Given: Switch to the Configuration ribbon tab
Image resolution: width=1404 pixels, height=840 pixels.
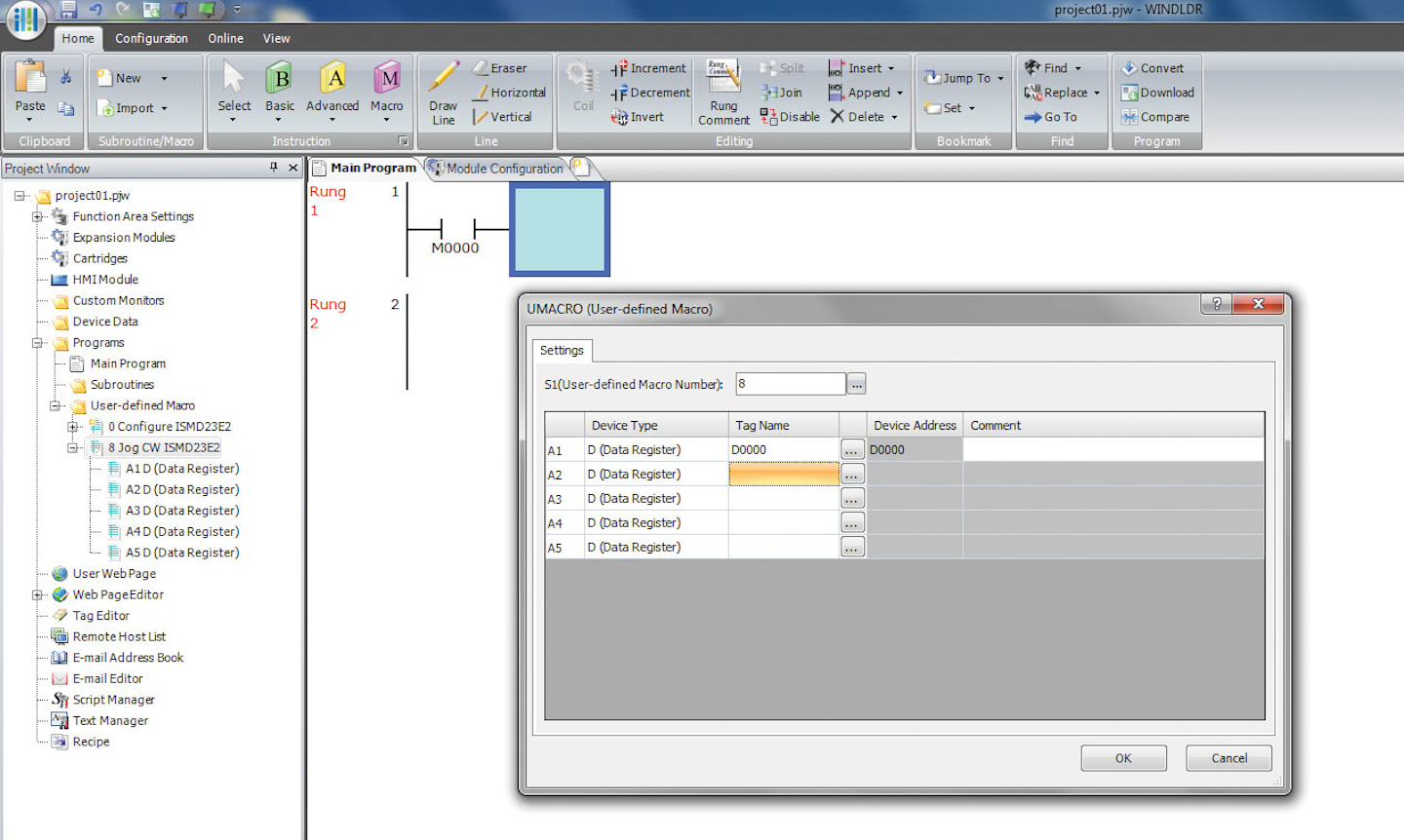Looking at the screenshot, I should (x=151, y=38).
